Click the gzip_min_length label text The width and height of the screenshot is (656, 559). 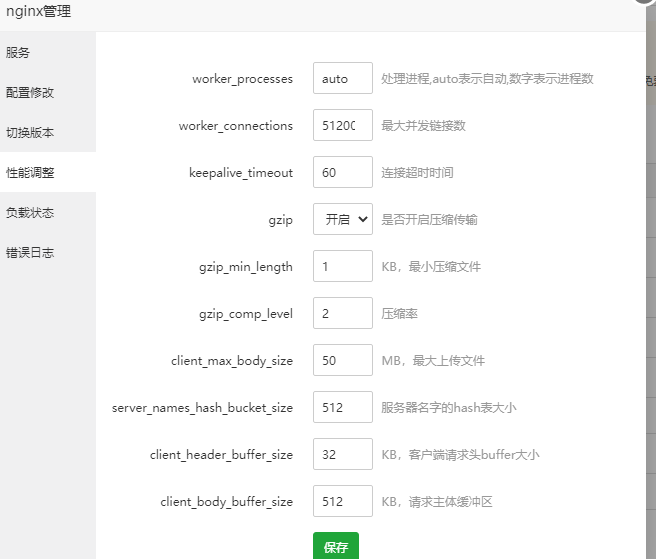pos(246,267)
